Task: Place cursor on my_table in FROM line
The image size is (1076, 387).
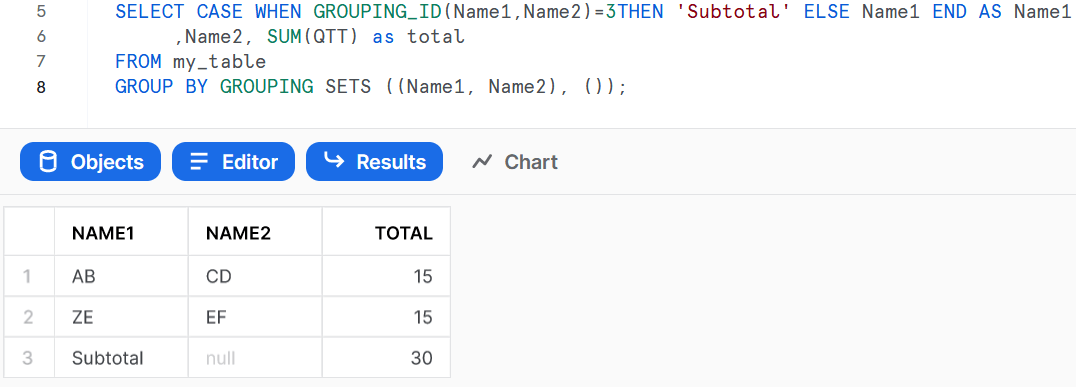Action: (220, 62)
